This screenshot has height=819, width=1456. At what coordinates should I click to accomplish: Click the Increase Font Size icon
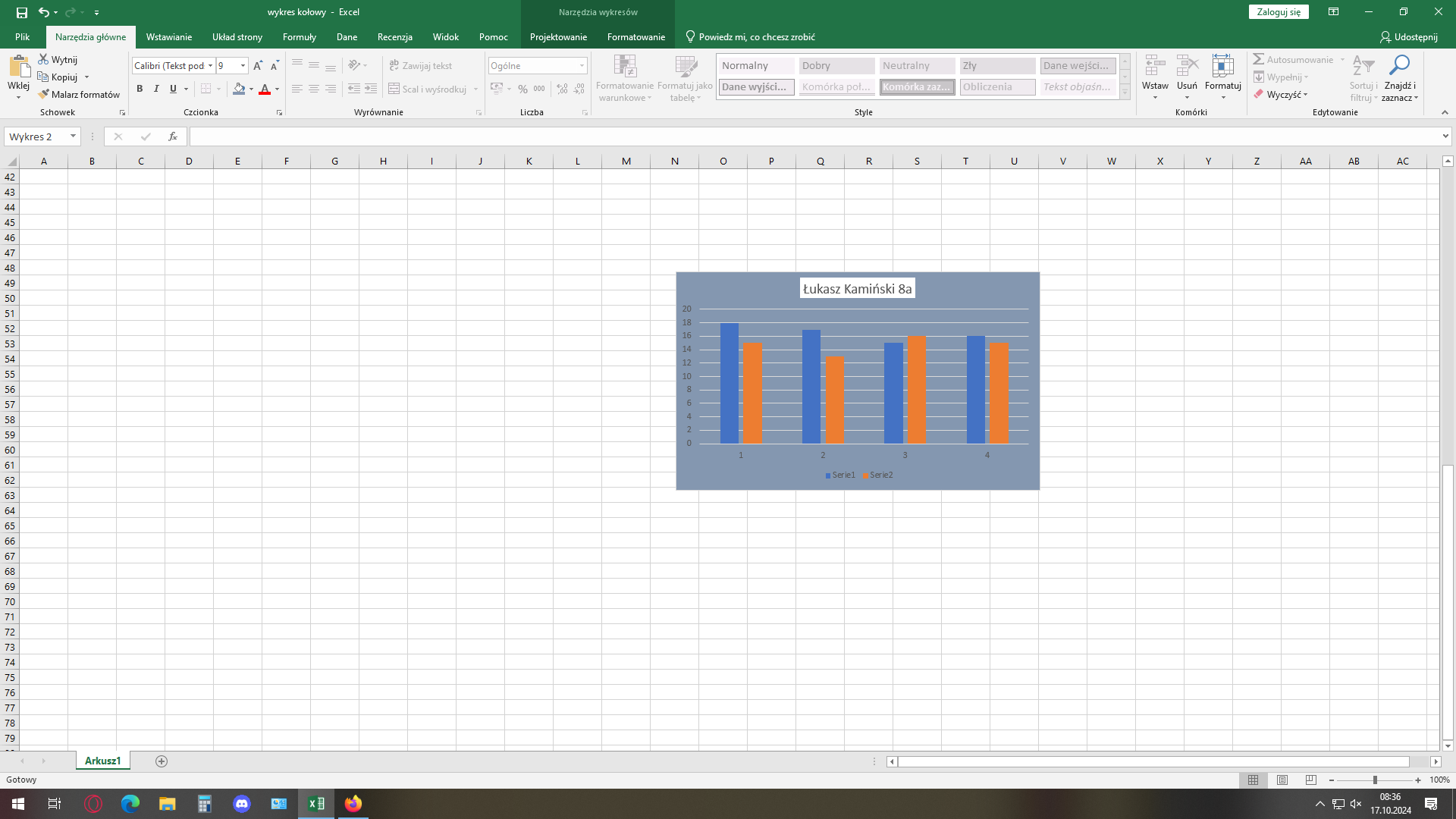pos(258,66)
